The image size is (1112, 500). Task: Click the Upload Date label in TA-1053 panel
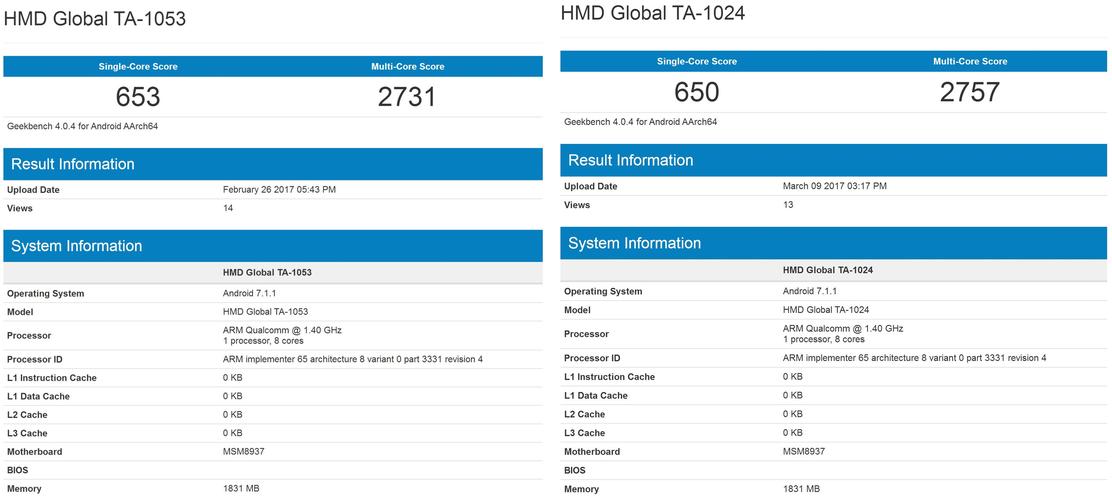(x=33, y=190)
